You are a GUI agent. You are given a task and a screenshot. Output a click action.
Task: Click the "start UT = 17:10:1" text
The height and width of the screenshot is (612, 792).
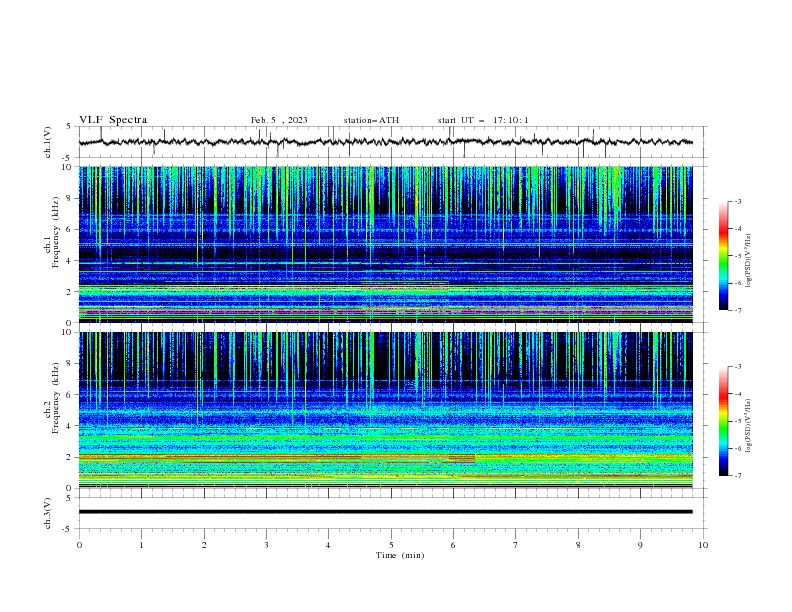(483, 120)
